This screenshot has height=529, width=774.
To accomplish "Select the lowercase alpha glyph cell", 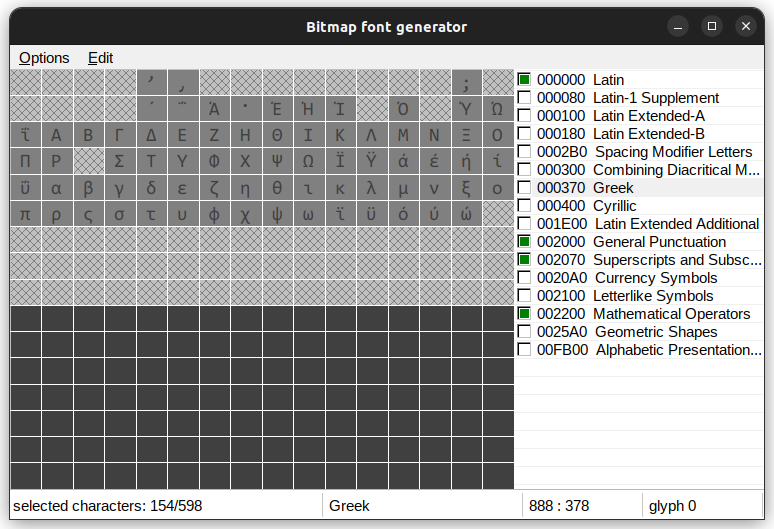I will click(57, 187).
